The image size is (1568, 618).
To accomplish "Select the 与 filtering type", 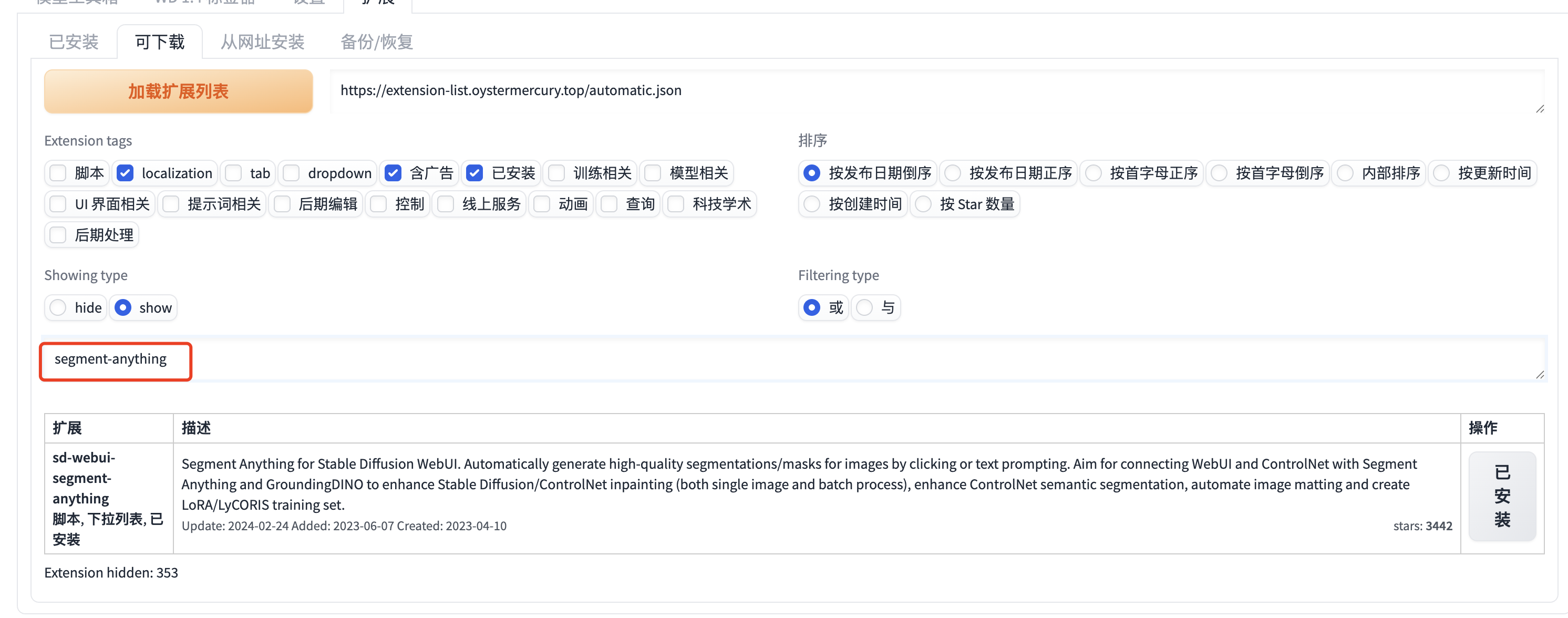I will (x=864, y=308).
